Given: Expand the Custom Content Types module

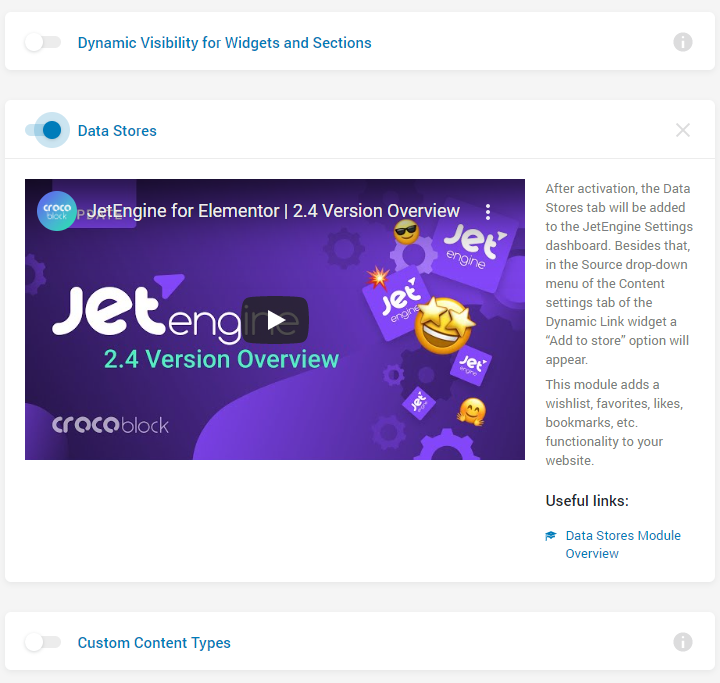Looking at the screenshot, I should point(154,643).
